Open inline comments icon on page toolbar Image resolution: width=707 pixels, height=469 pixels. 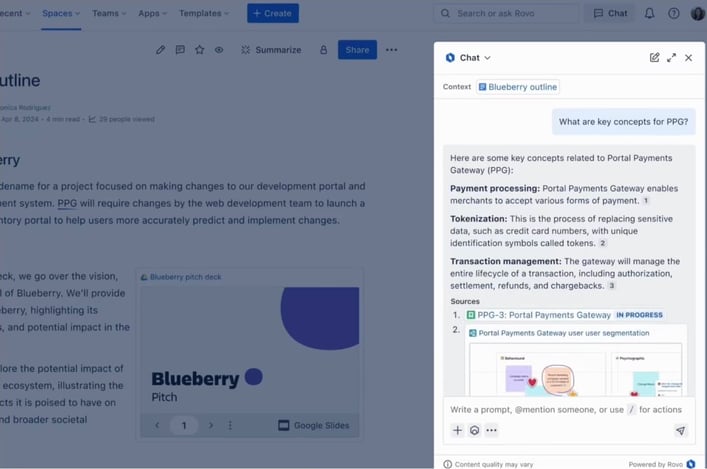click(x=180, y=50)
